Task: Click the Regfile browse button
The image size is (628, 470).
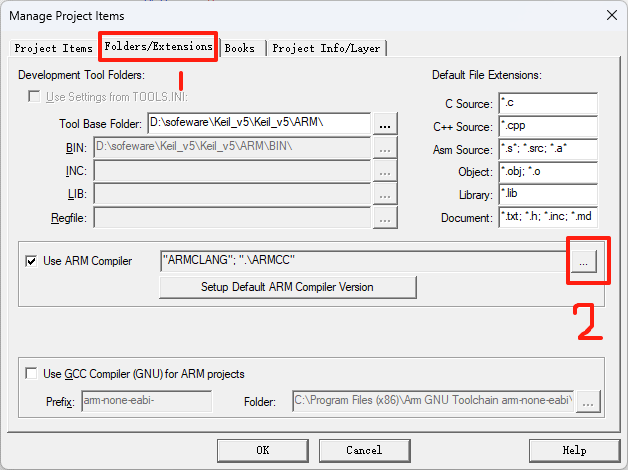Action: [x=385, y=218]
